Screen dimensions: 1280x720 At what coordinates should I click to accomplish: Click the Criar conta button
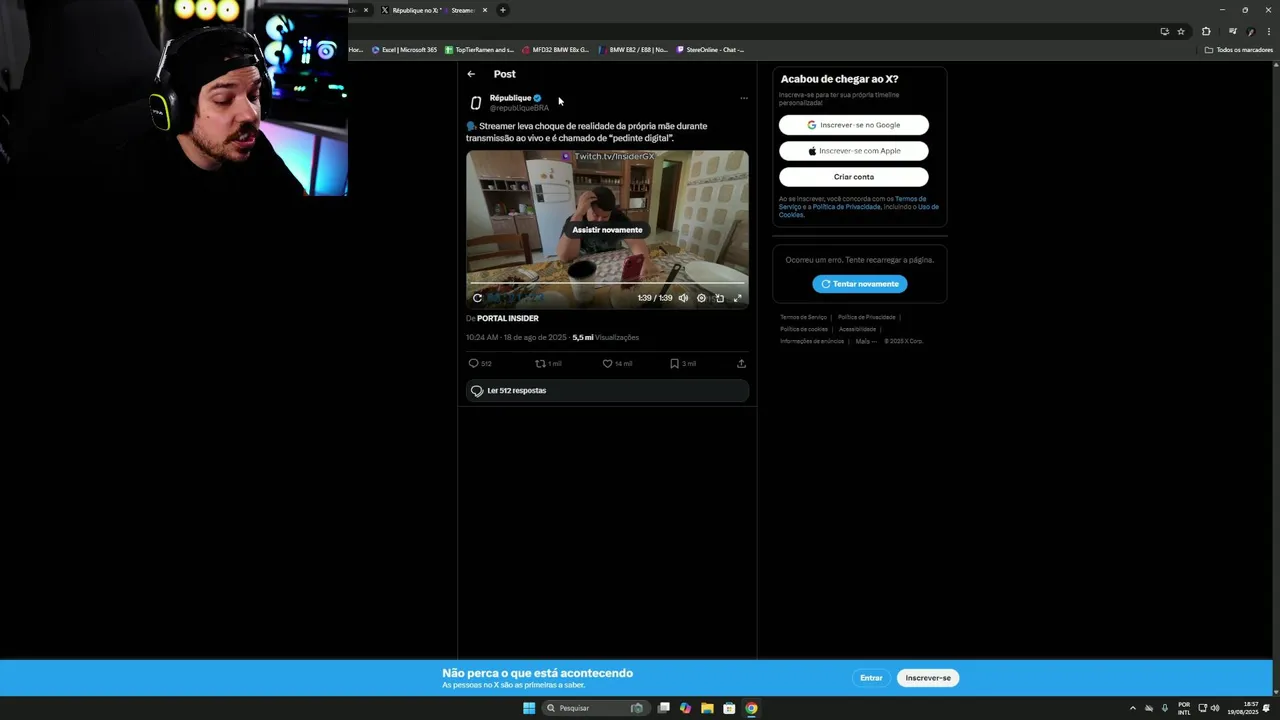coord(854,177)
